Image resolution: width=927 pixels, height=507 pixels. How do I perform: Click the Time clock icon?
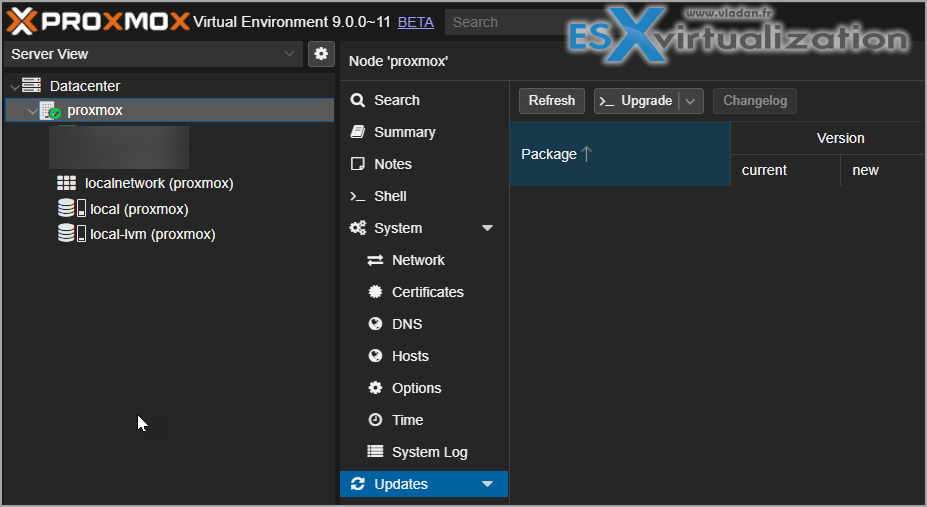click(x=375, y=420)
